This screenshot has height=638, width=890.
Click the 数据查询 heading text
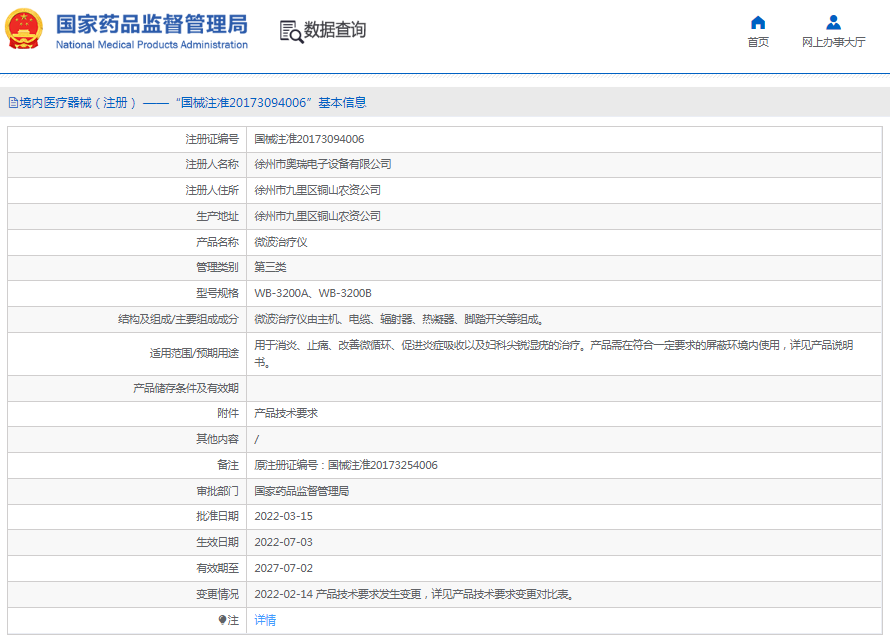(x=335, y=30)
